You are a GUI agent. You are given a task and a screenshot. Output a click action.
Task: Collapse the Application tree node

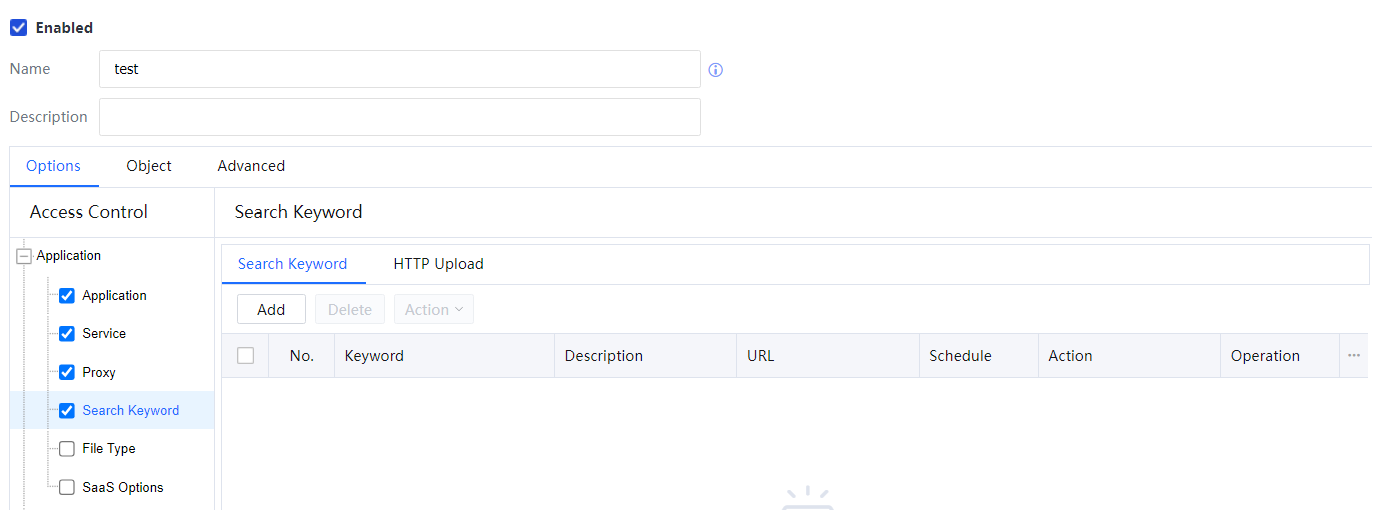coord(24,256)
